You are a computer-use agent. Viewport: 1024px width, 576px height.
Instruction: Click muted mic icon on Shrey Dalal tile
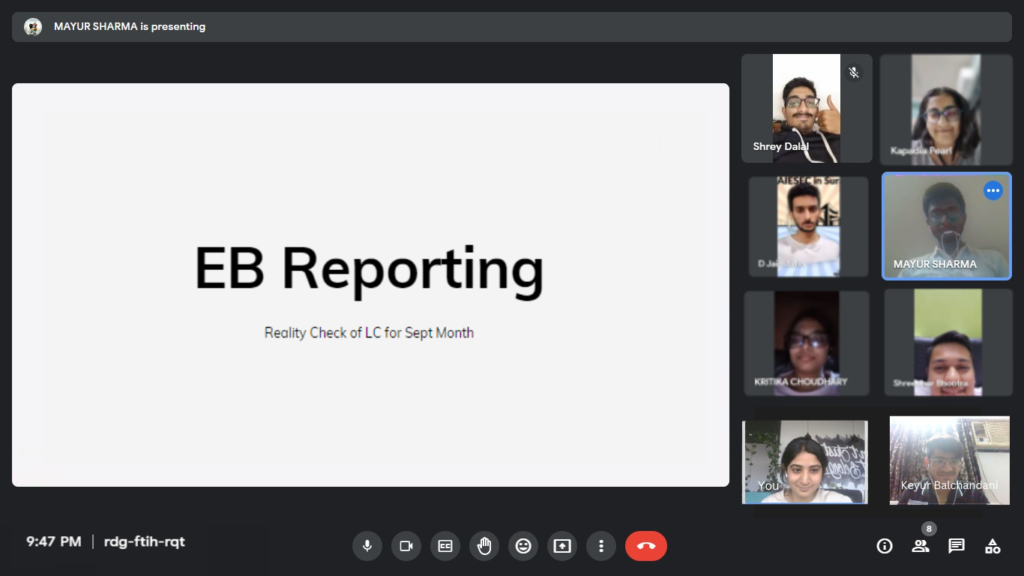tap(854, 73)
